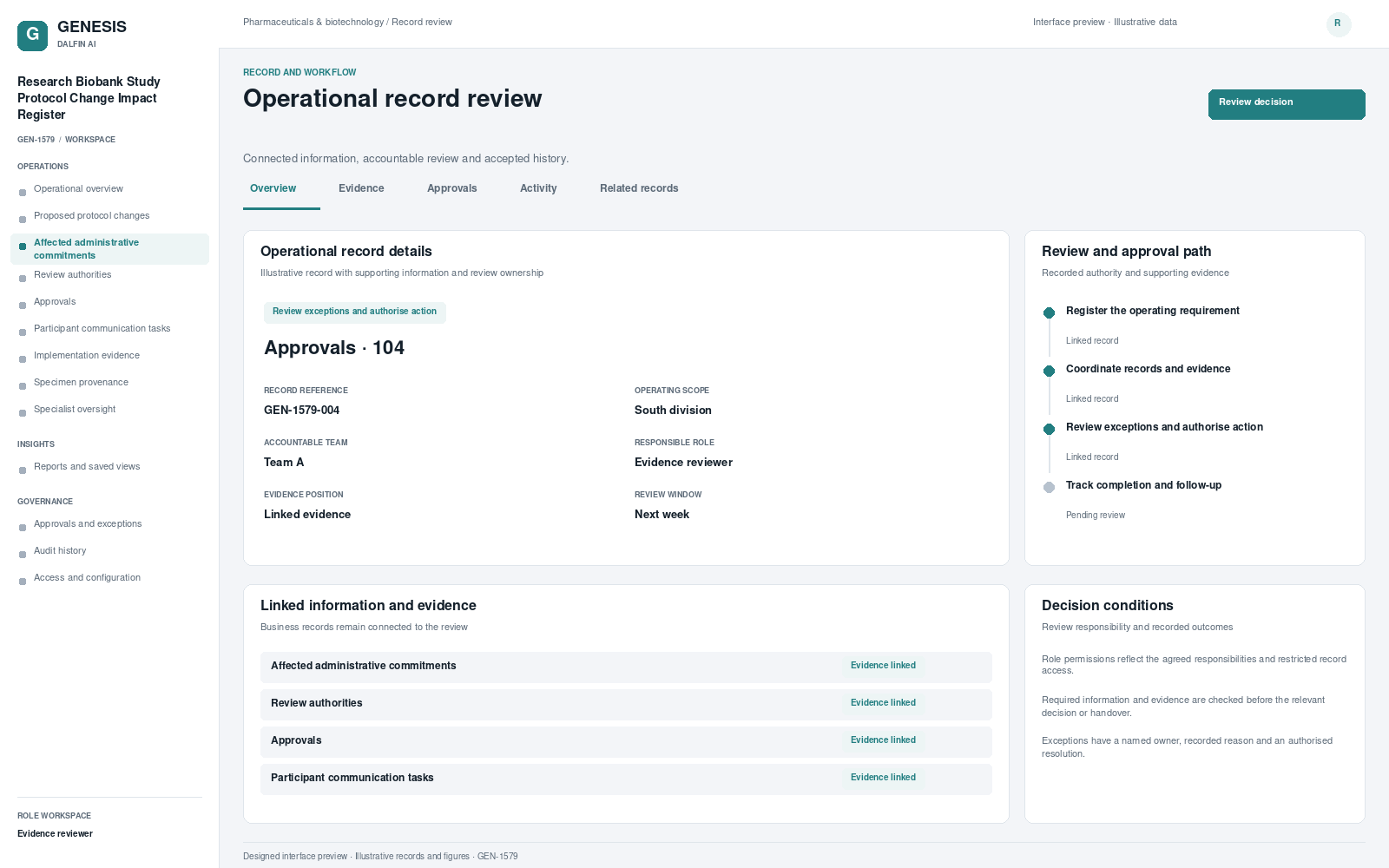Image resolution: width=1389 pixels, height=868 pixels.
Task: Click the Track completion and follow-up step dot
Action: click(x=1049, y=487)
